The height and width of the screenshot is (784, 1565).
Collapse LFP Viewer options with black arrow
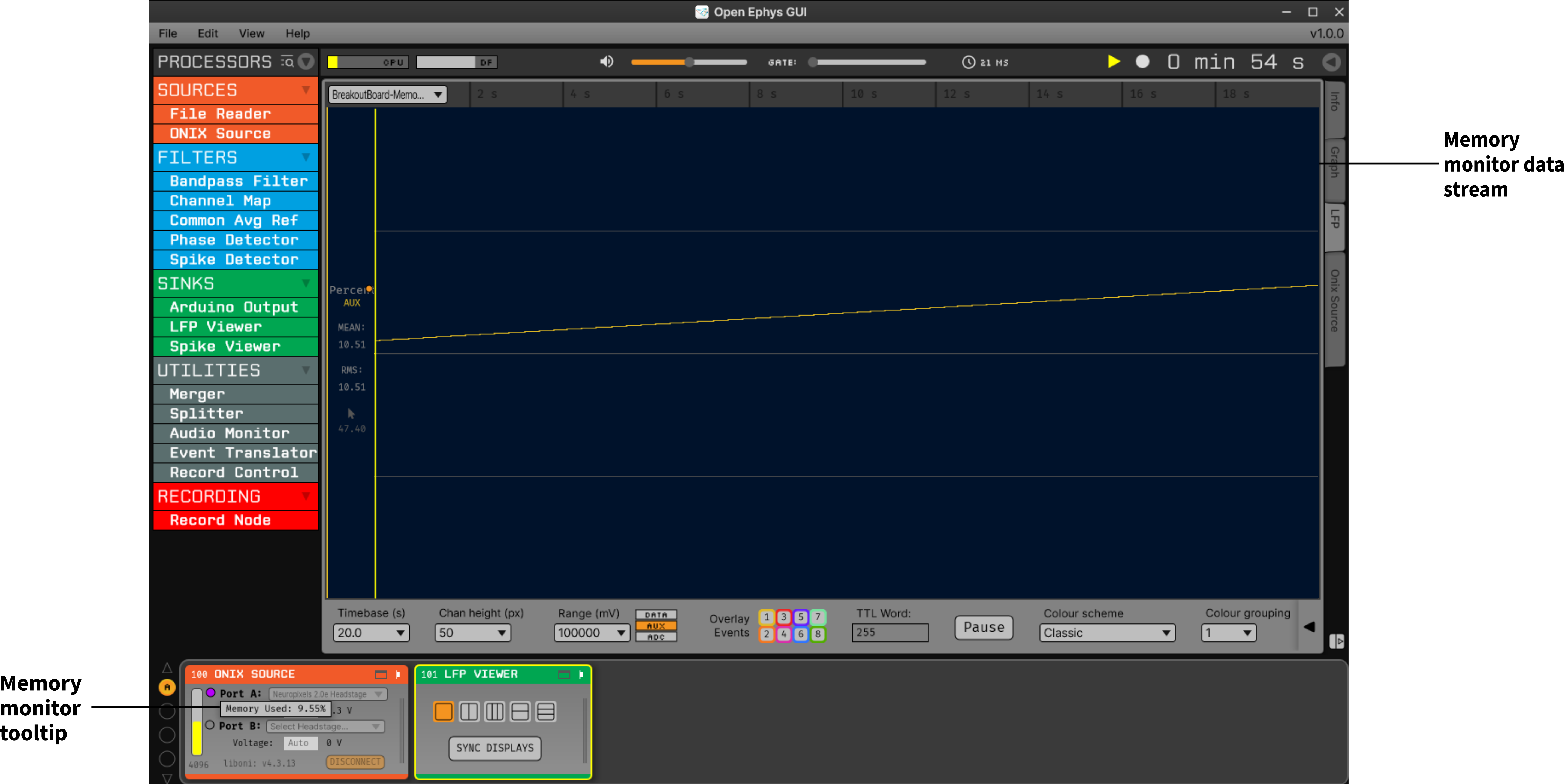[1309, 627]
